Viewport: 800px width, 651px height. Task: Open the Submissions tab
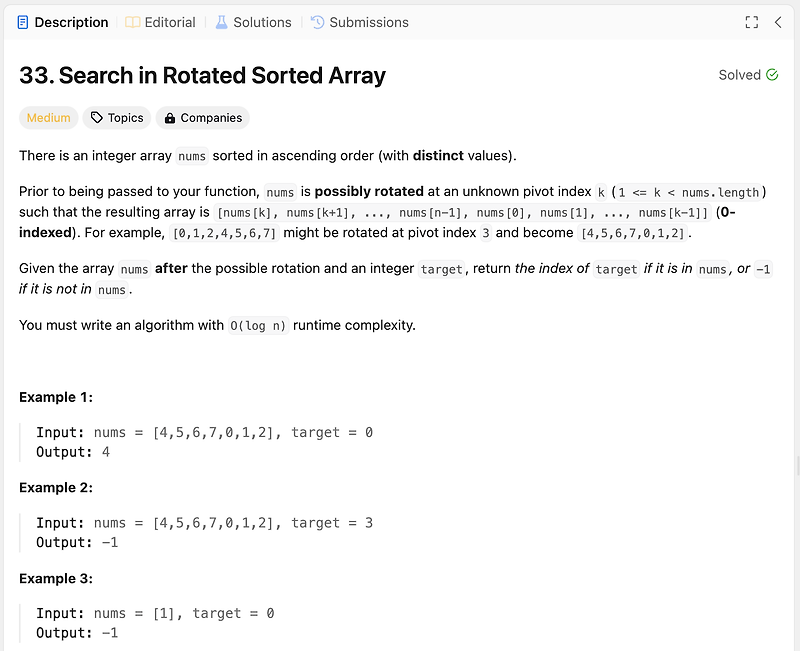pyautogui.click(x=360, y=22)
